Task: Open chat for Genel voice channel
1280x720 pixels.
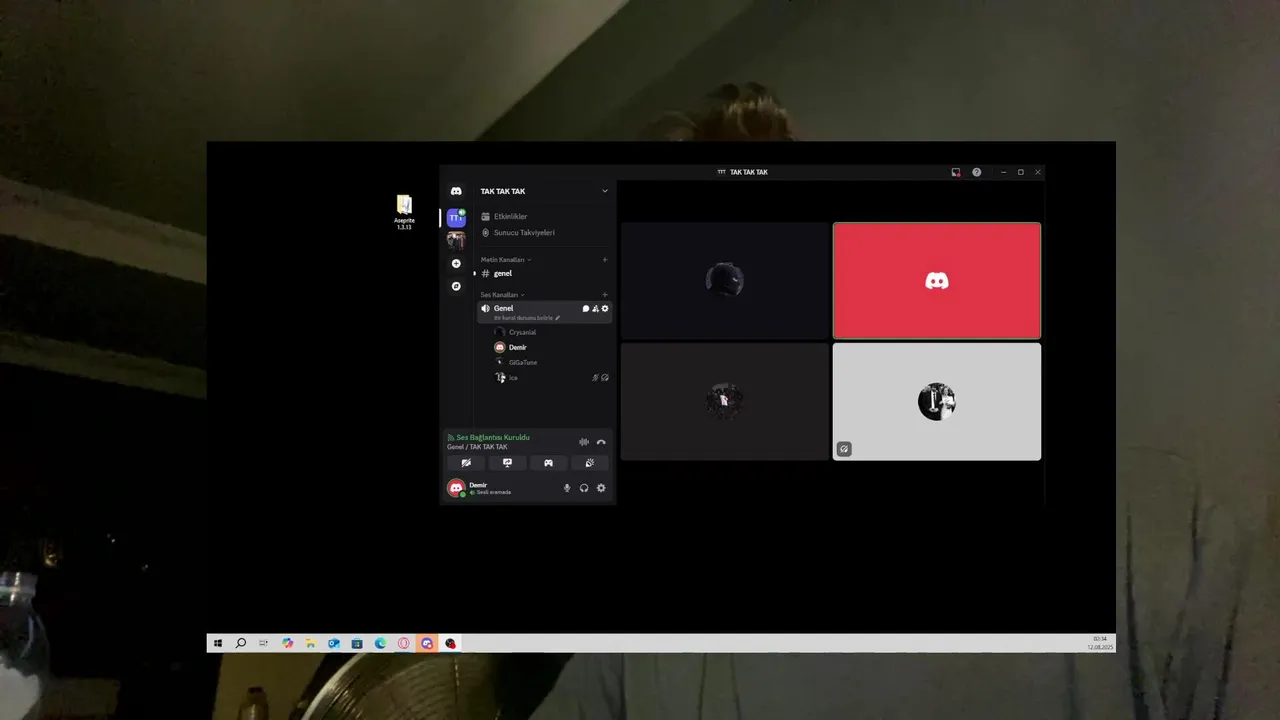Action: click(586, 309)
